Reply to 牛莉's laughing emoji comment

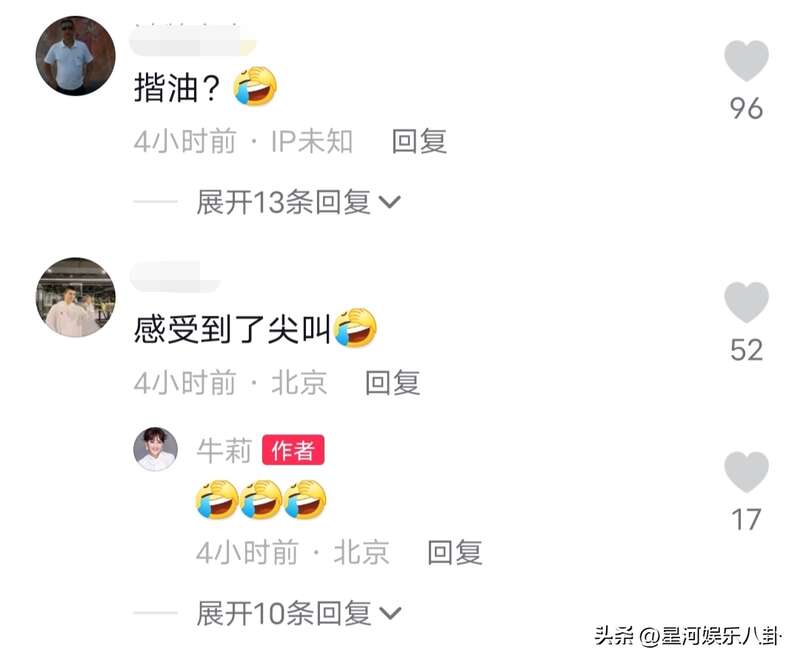click(455, 553)
